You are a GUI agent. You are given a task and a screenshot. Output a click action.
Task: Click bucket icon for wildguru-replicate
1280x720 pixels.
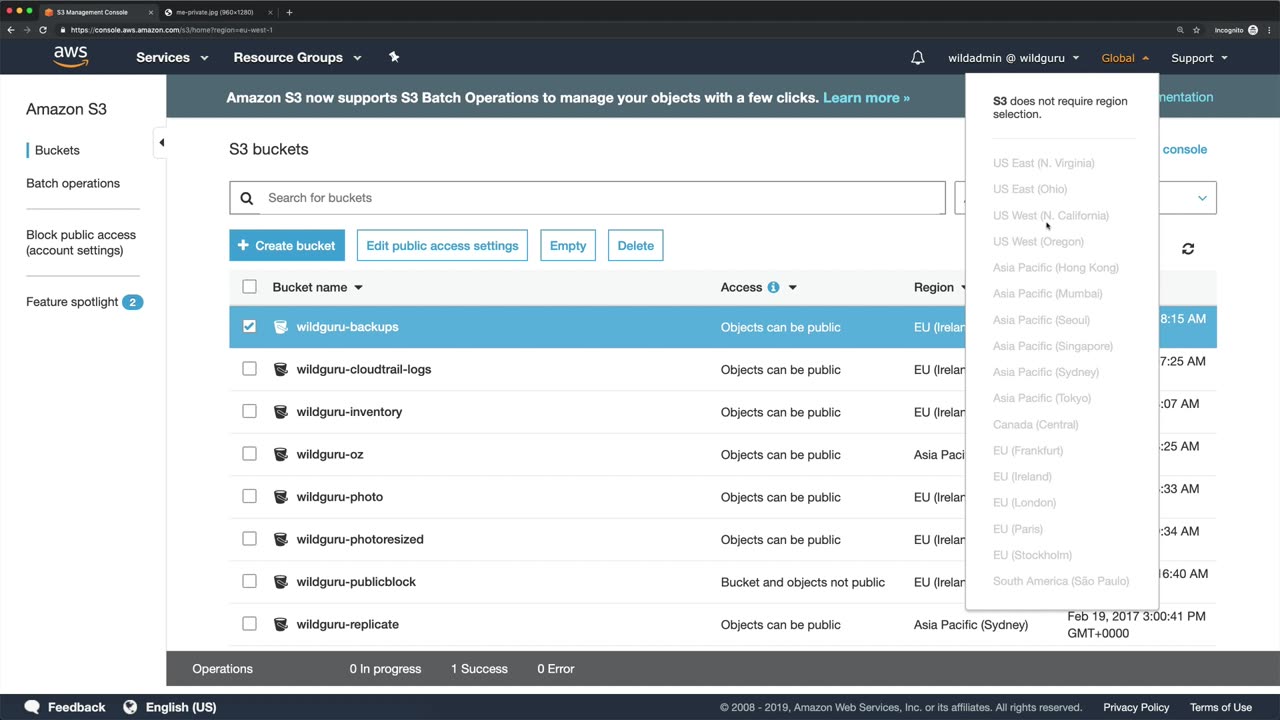pos(281,624)
